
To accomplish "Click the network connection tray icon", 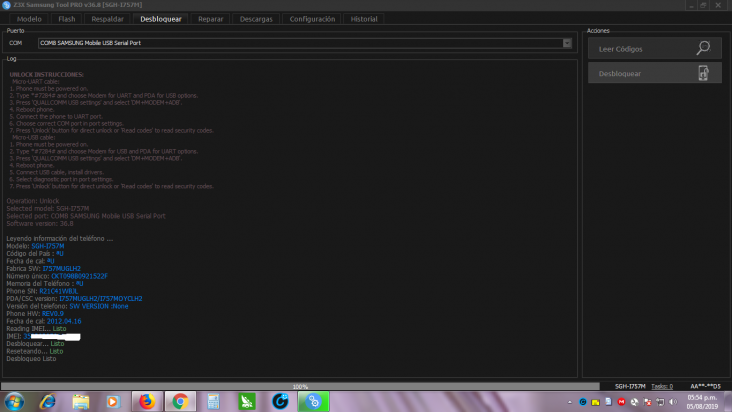I will point(660,402).
